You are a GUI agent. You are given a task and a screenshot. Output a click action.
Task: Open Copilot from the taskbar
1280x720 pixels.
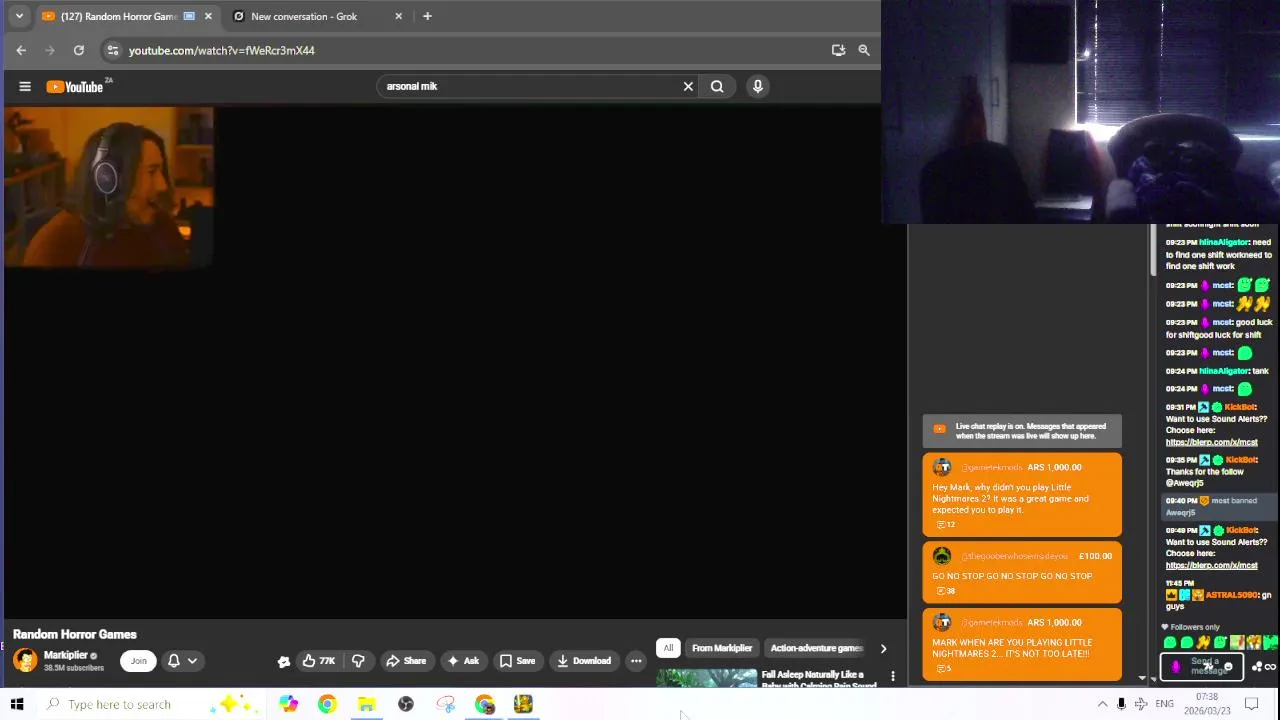[288, 704]
